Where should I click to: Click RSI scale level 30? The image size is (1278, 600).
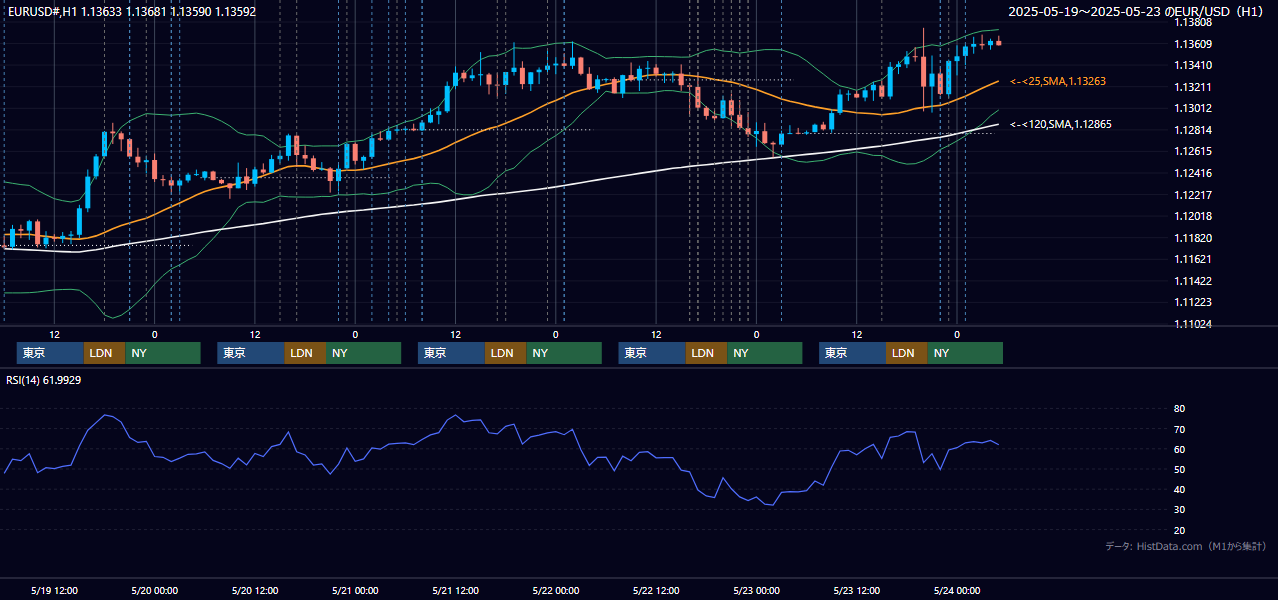point(1179,510)
